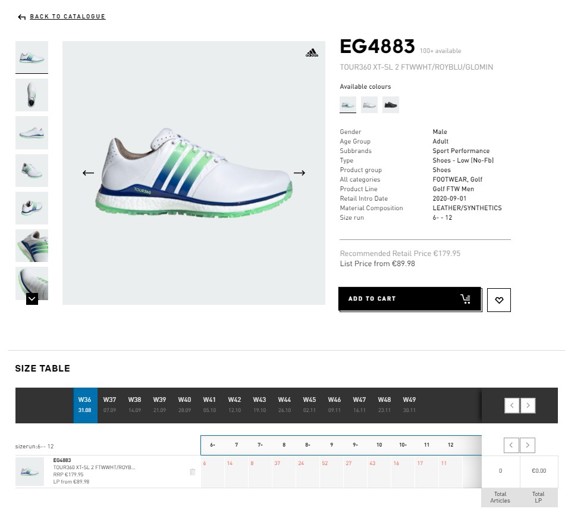Image resolution: width=568 pixels, height=520 pixels.
Task: Select delivery week W49 tab
Action: pos(409,405)
